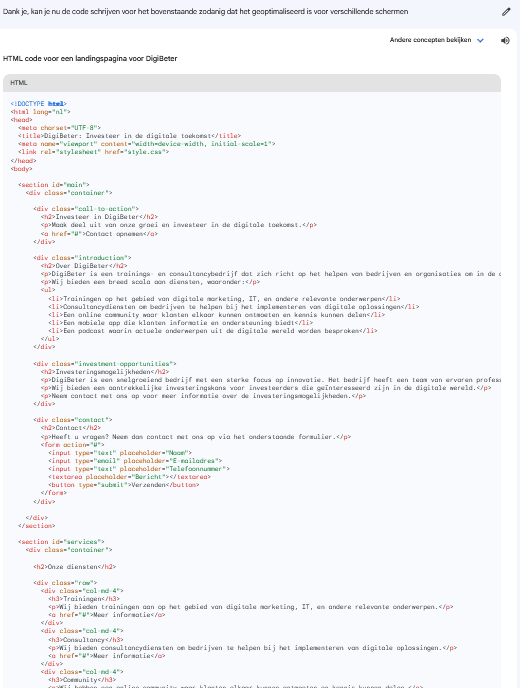520x688 pixels.
Task: Click the paragraph 'Heeft u vragen?' line
Action: [196, 437]
